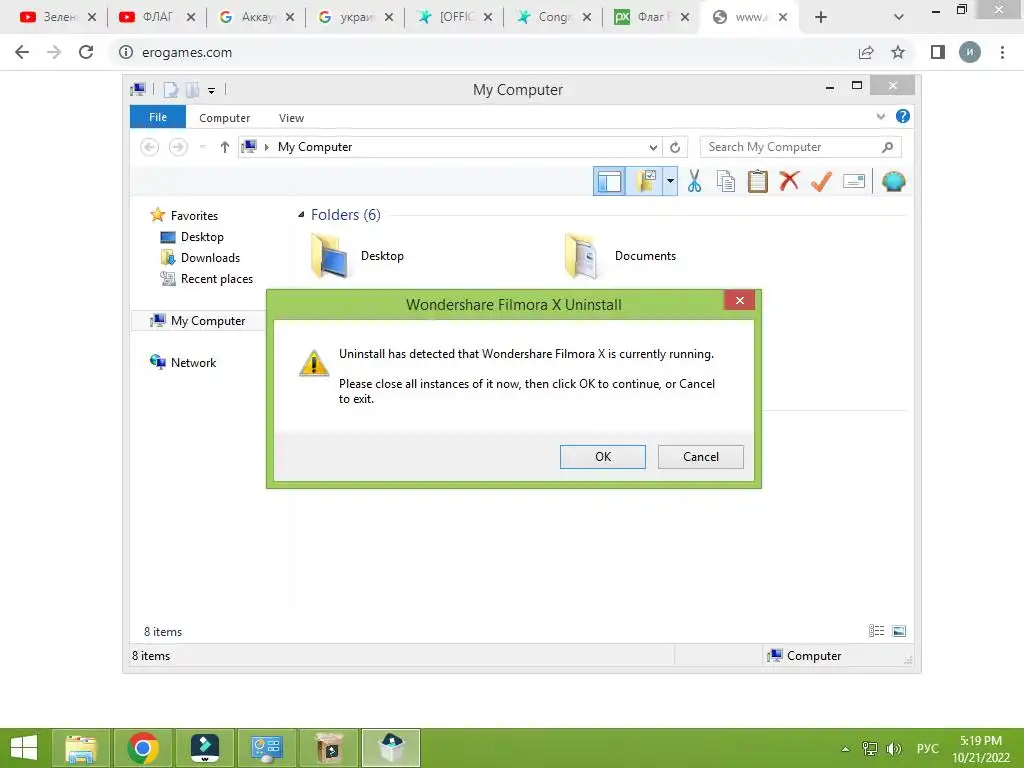The width and height of the screenshot is (1024, 768).
Task: Switch to large icons view in status bar
Action: pyautogui.click(x=899, y=631)
